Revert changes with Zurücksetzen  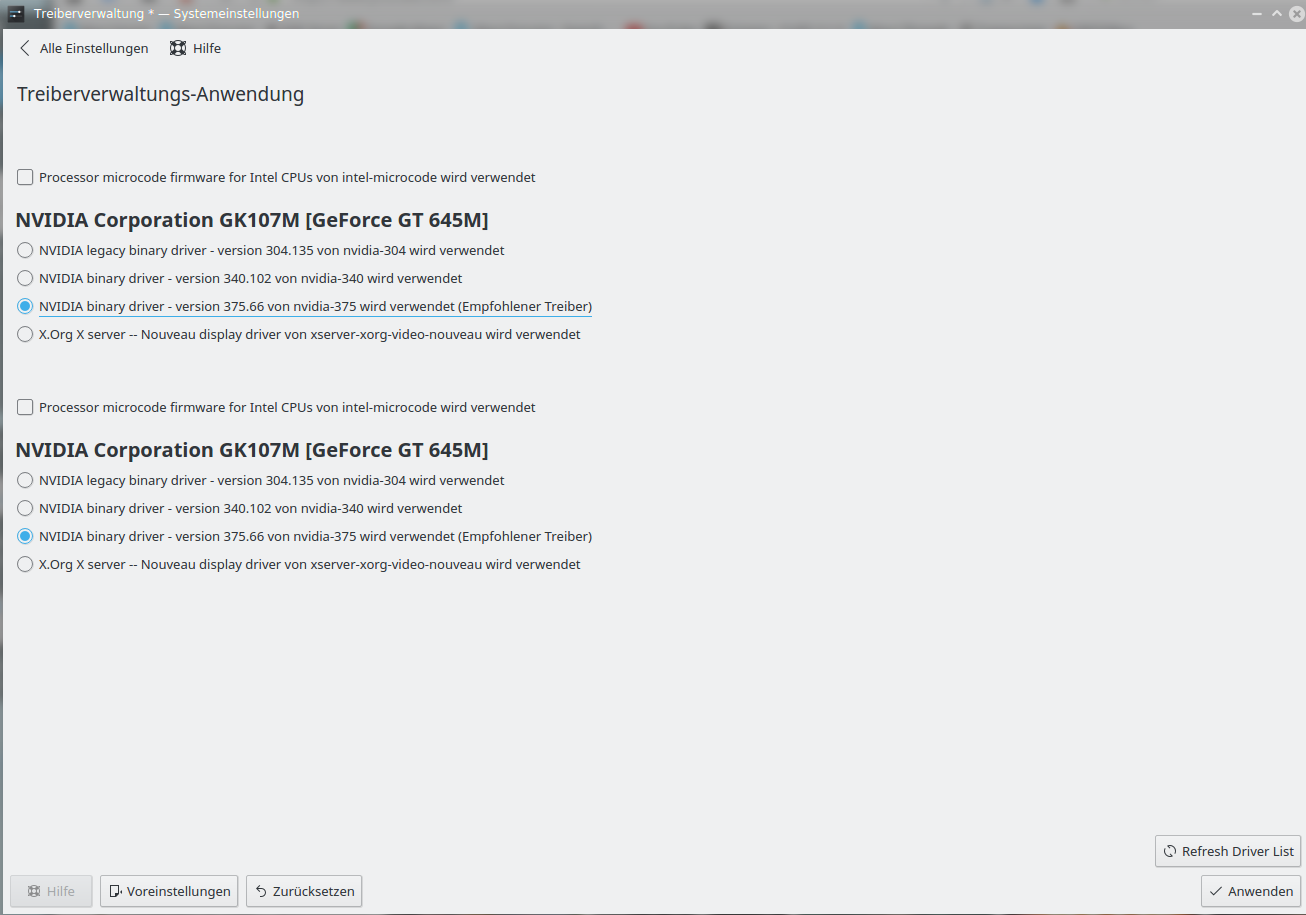pyautogui.click(x=304, y=891)
